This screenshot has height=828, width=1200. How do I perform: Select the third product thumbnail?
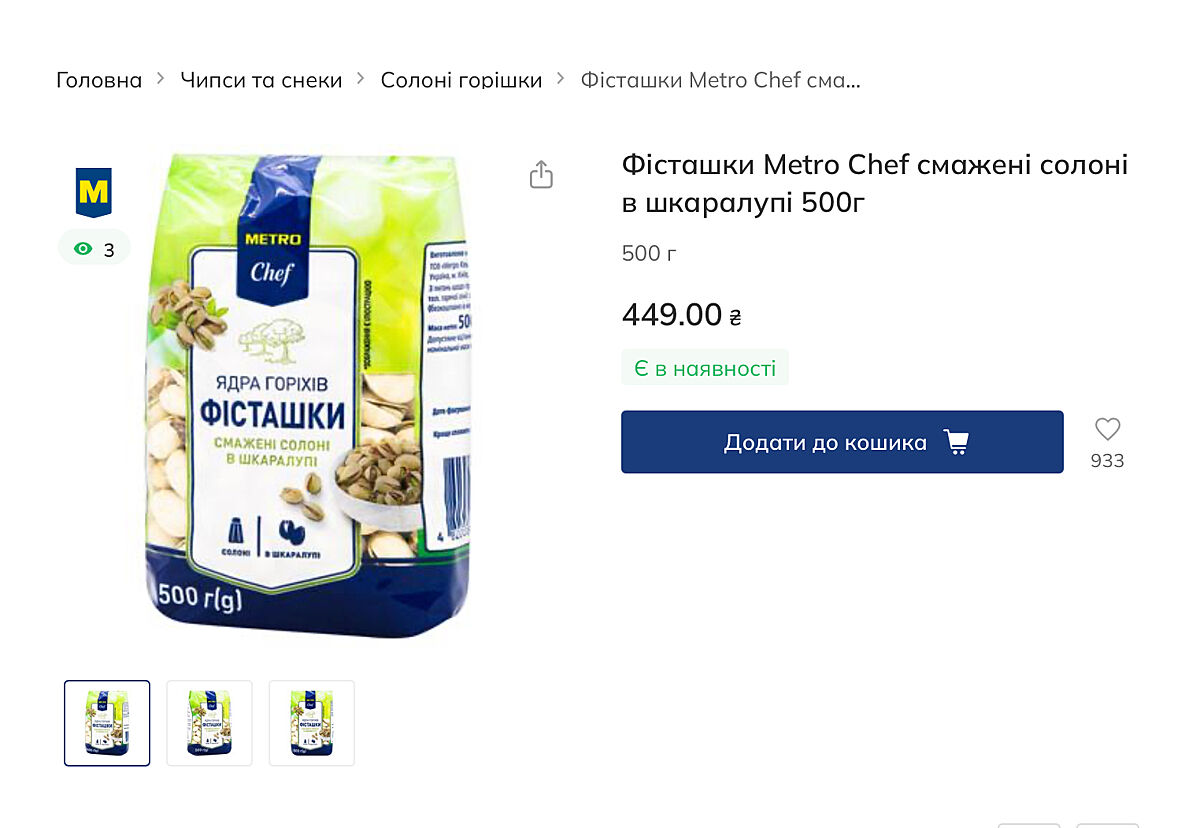[312, 723]
